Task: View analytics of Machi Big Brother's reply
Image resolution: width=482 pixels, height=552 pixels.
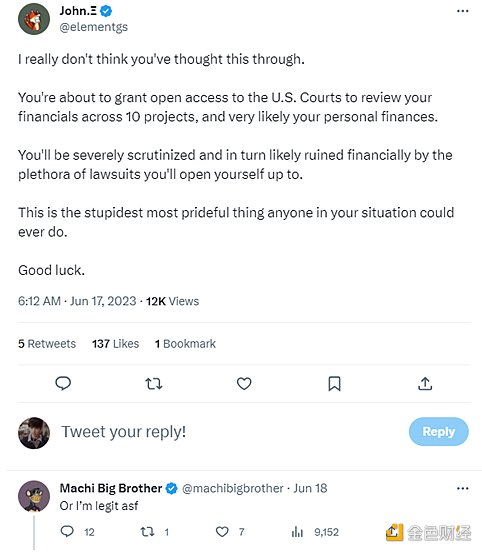Action: click(297, 532)
